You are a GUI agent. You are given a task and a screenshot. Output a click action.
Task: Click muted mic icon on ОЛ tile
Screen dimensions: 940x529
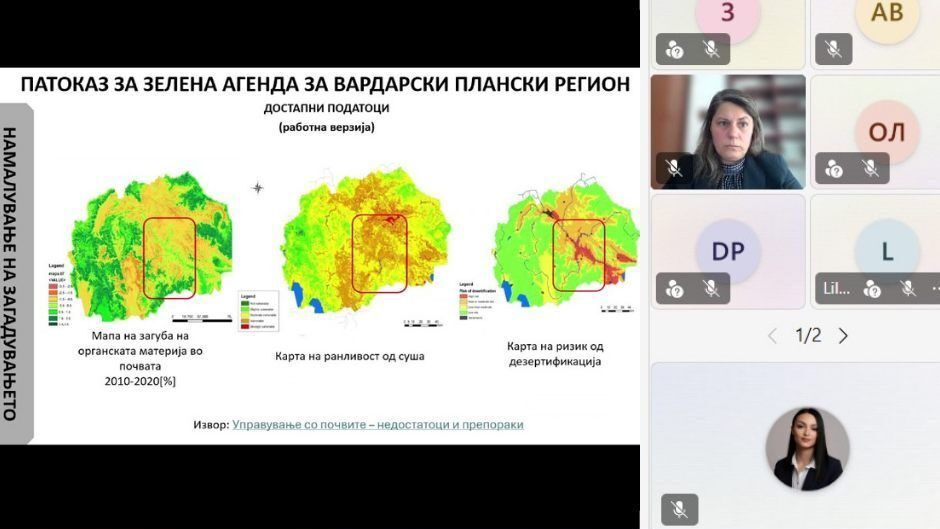870,169
